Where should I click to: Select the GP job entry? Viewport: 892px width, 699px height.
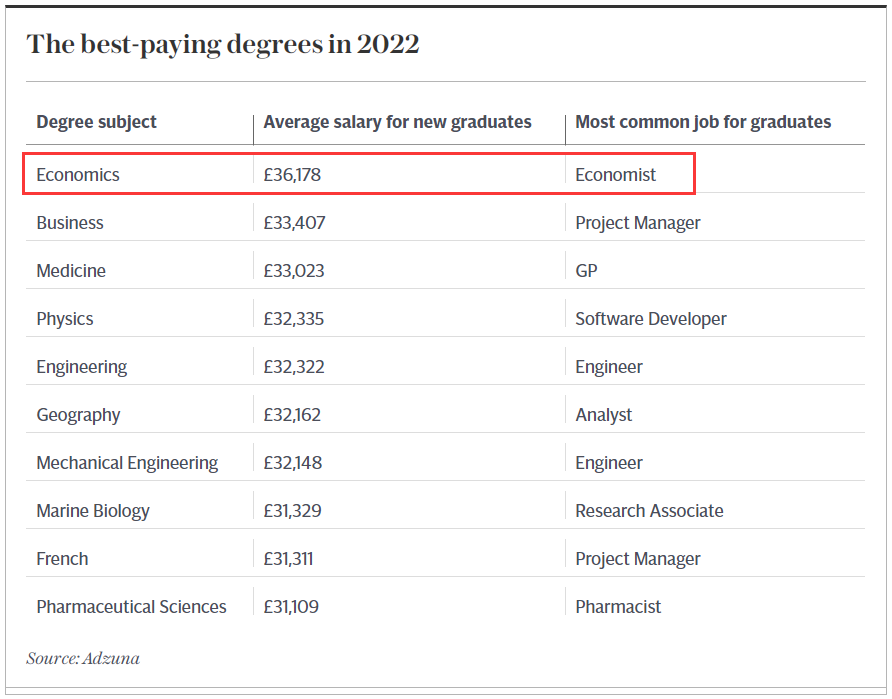coord(587,271)
